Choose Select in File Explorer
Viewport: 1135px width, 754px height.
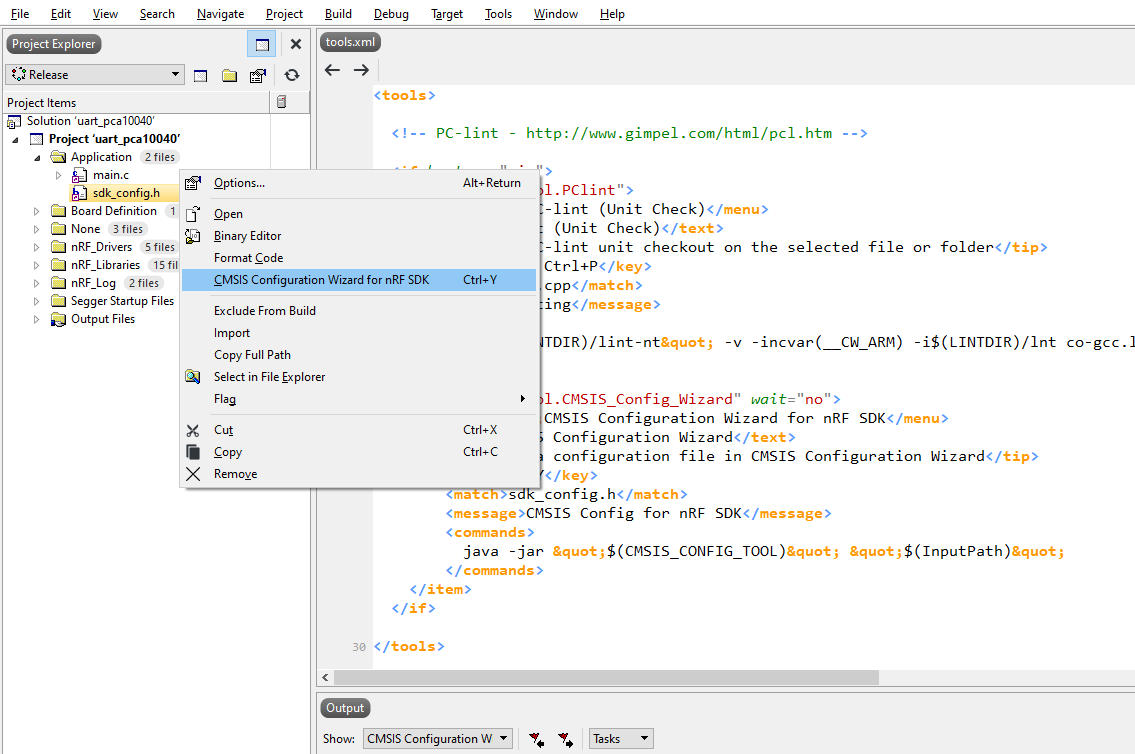click(x=359, y=377)
